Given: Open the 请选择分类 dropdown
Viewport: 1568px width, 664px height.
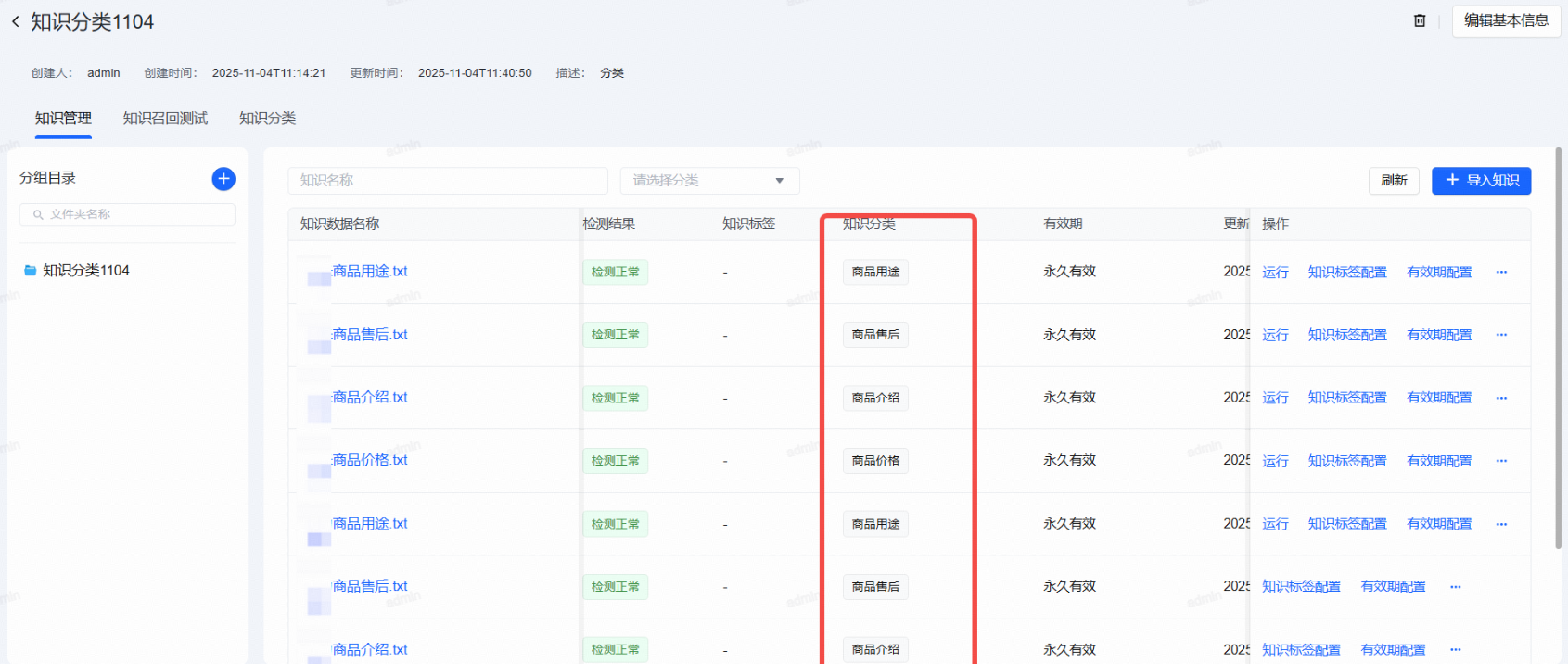Looking at the screenshot, I should point(710,181).
